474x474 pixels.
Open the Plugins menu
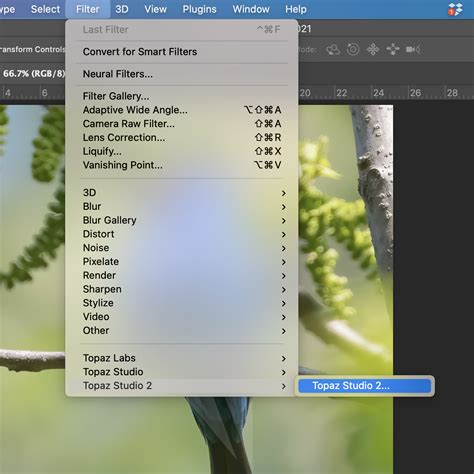click(199, 9)
